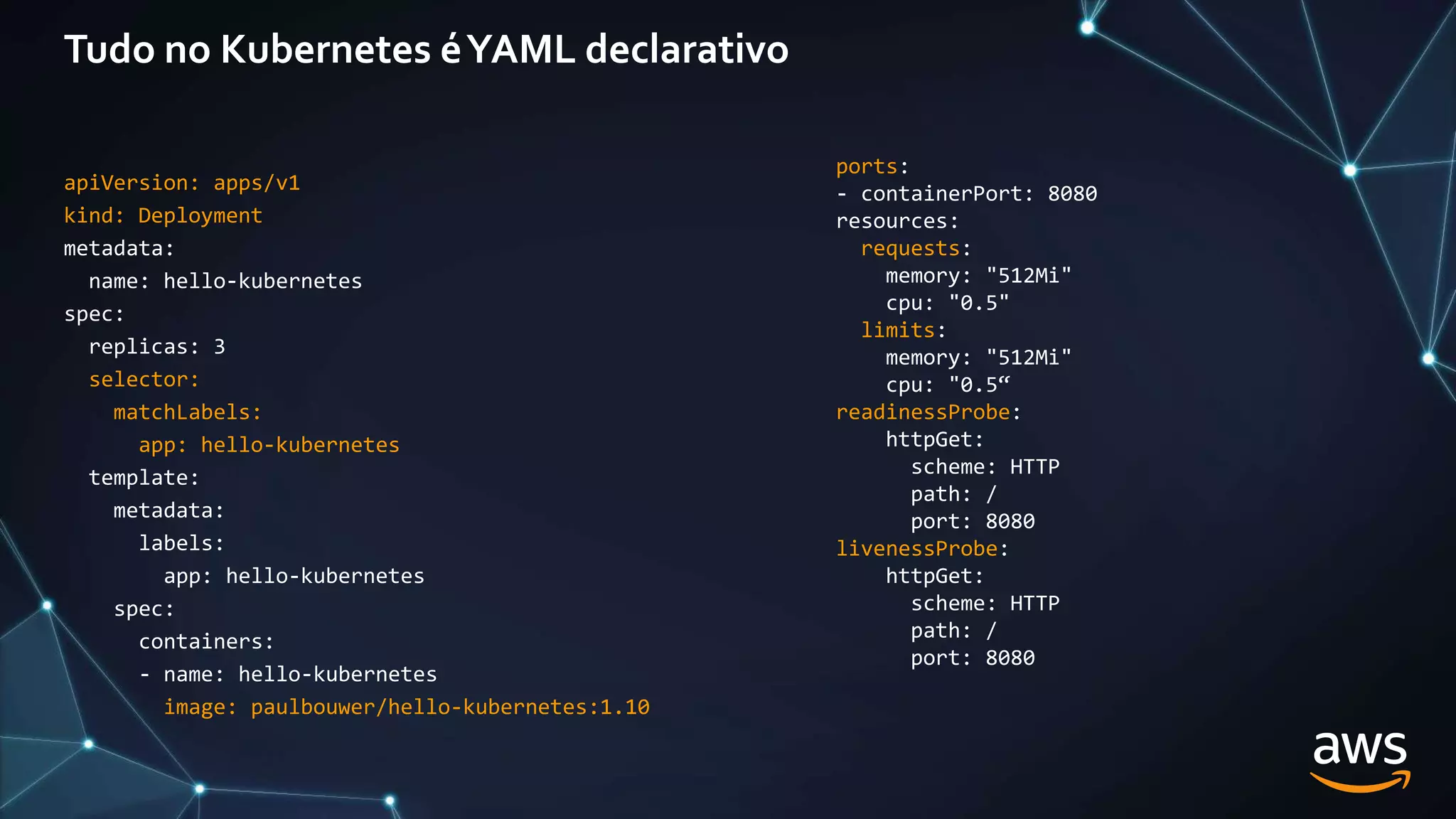Click 'memory: "512Mi"' under requests
The width and height of the screenshot is (1456, 819).
click(x=978, y=275)
